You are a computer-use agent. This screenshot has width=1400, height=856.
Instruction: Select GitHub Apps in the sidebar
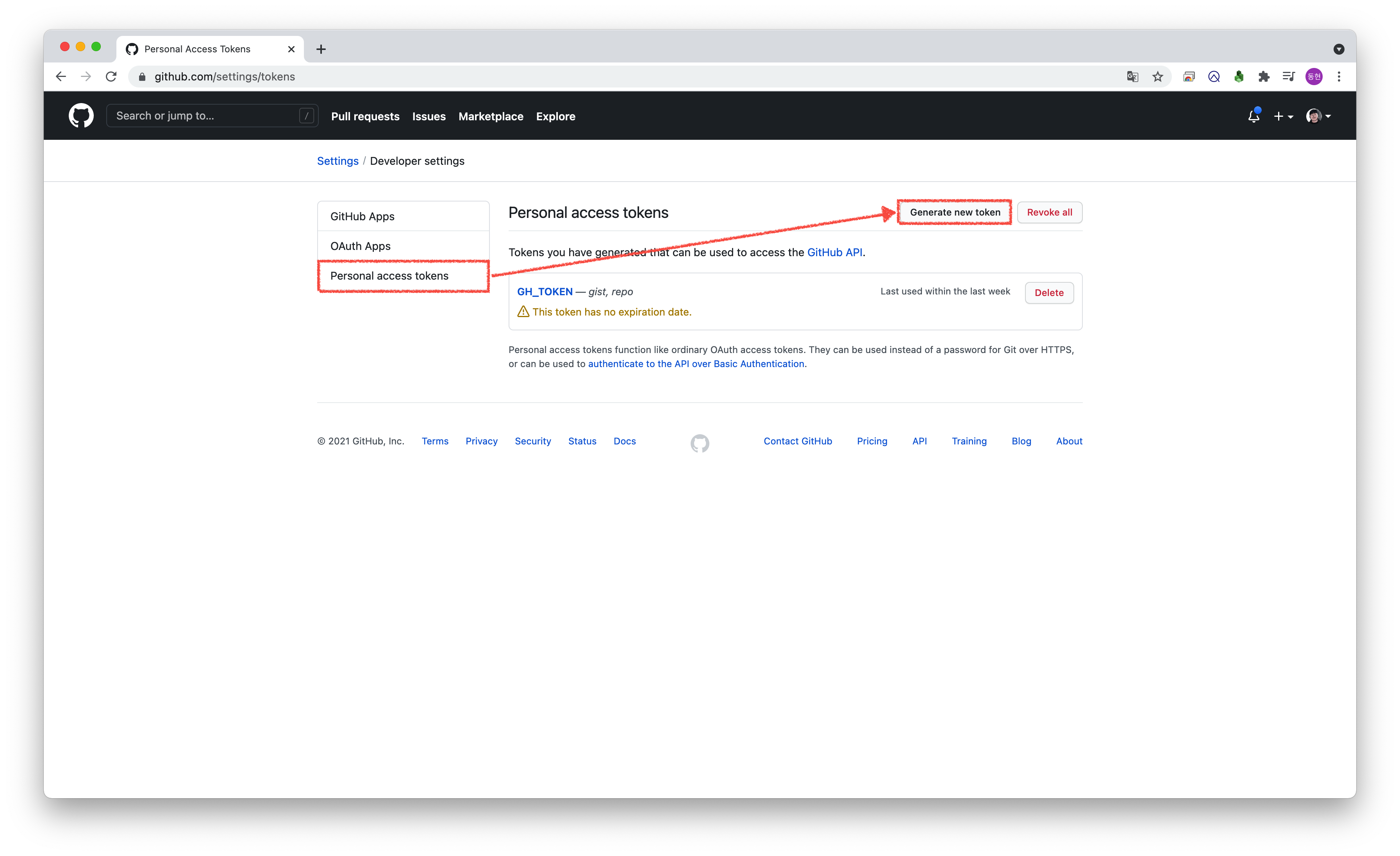pos(404,216)
